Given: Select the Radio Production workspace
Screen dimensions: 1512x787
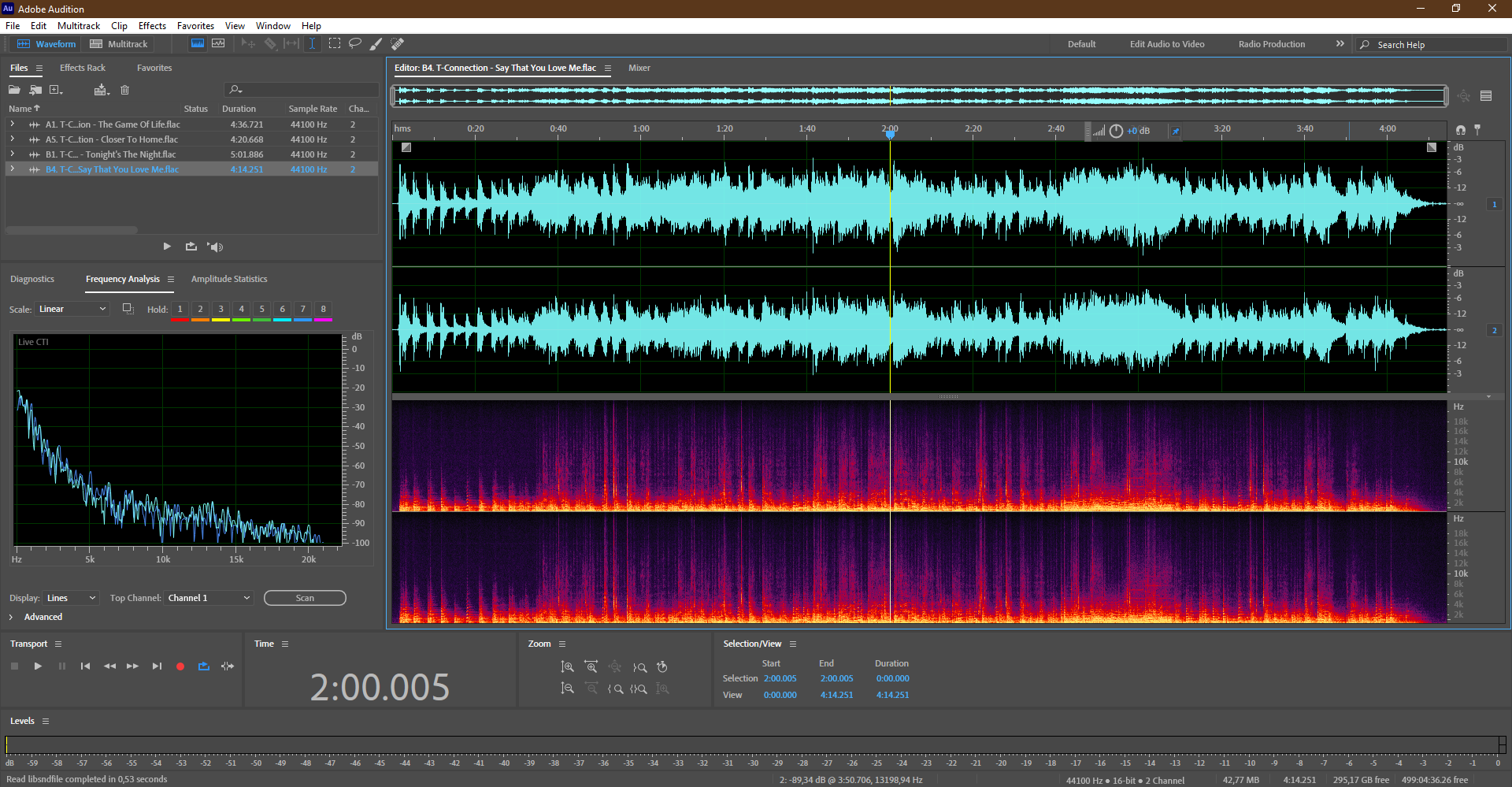Looking at the screenshot, I should tap(1272, 44).
